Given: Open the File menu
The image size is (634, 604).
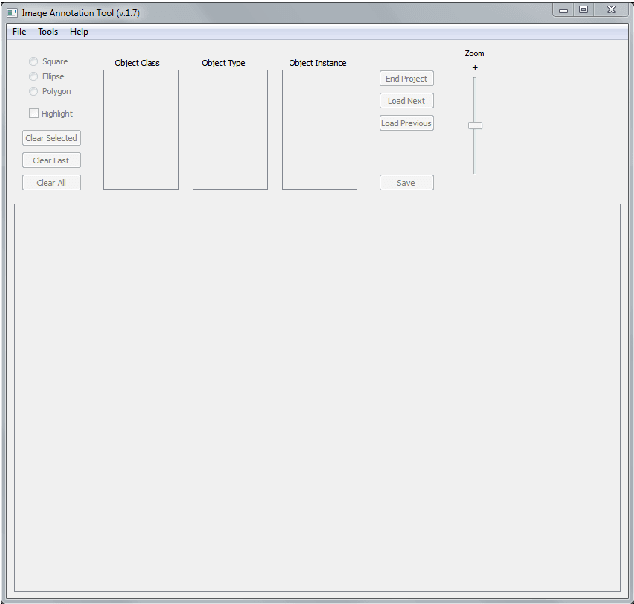Looking at the screenshot, I should [19, 32].
